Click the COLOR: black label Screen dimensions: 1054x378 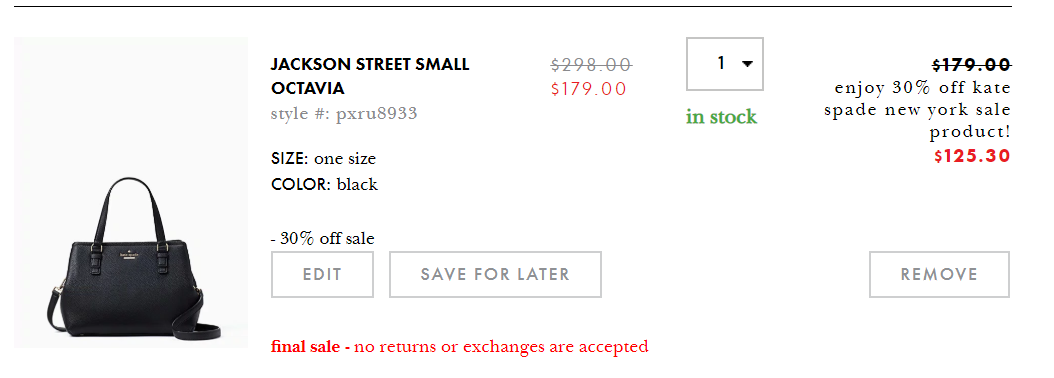[324, 184]
